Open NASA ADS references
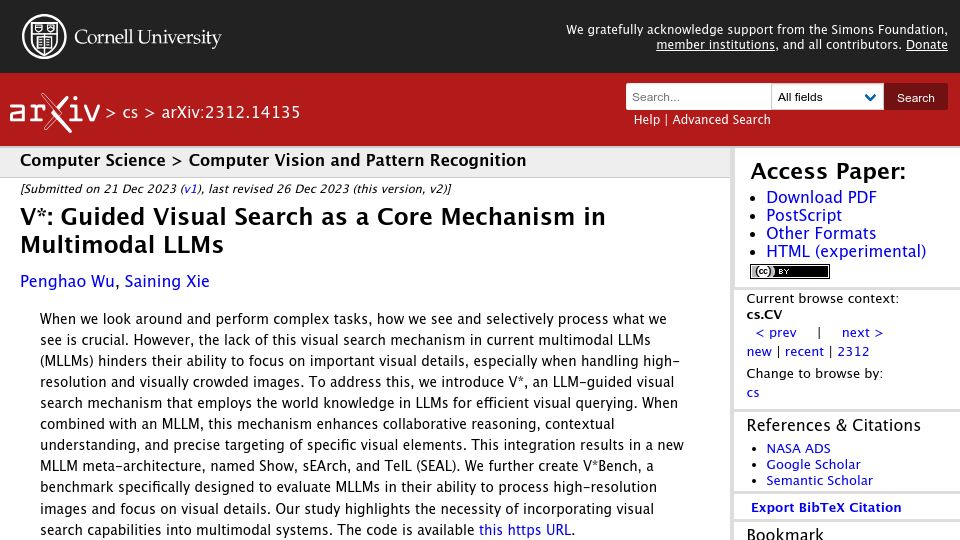The width and height of the screenshot is (960, 540). pyautogui.click(x=798, y=448)
